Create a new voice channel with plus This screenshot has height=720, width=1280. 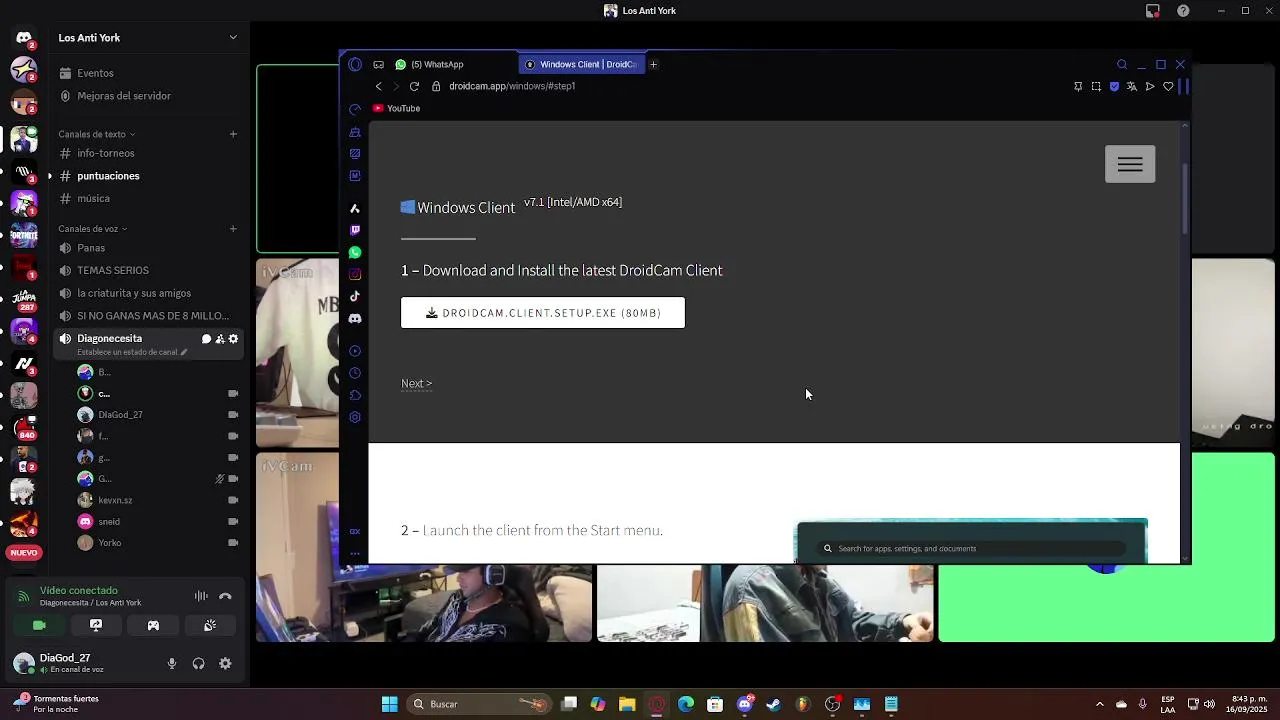click(x=233, y=229)
